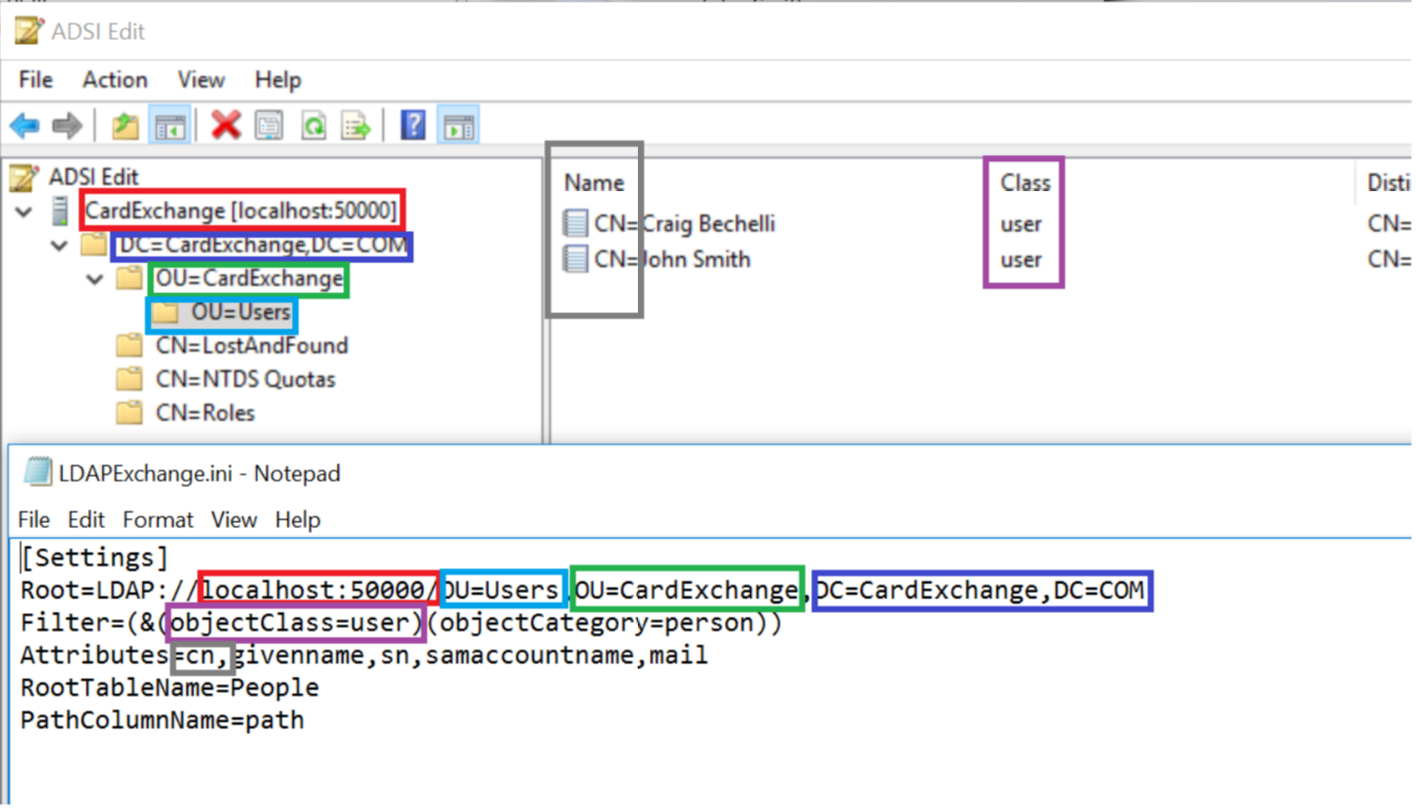Click the Filter= line in Notepad

tap(401, 623)
